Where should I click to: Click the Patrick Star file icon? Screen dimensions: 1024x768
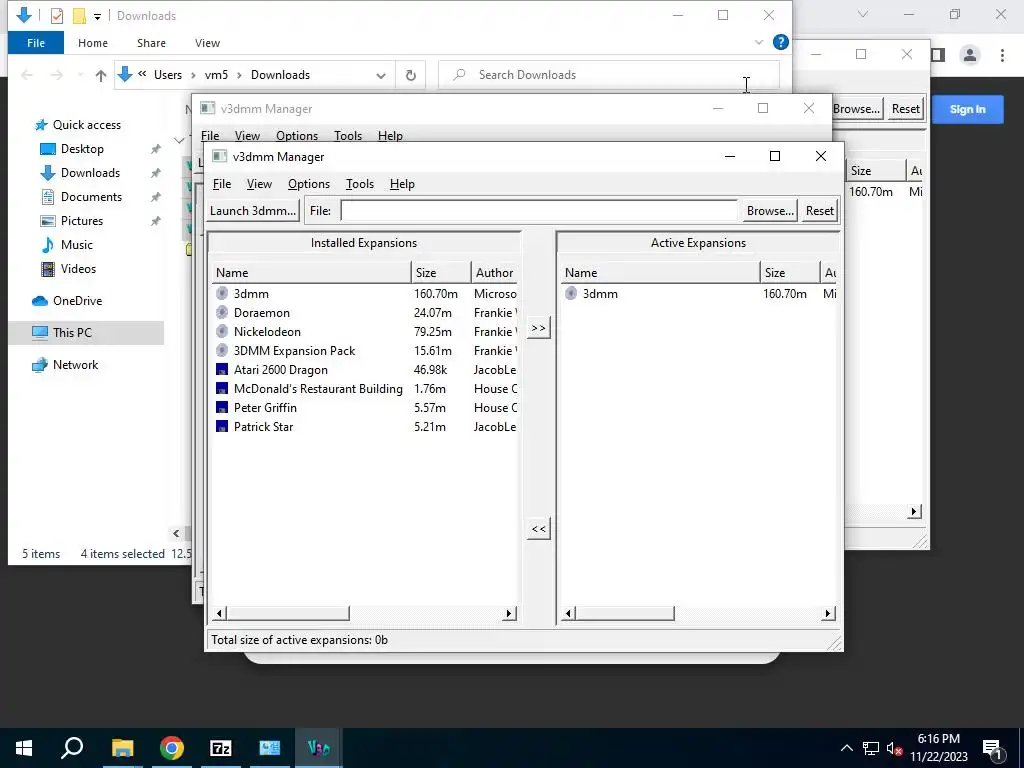[222, 426]
